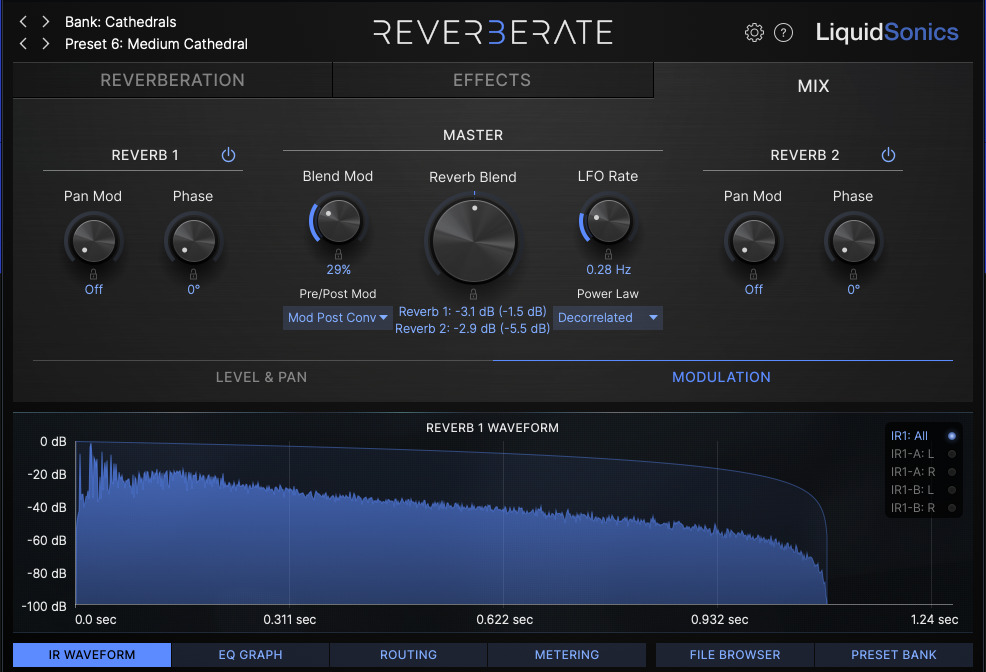Screen dimensions: 986x672
Task: Click the Reverb 2 Phase 0° value
Action: [x=853, y=290]
